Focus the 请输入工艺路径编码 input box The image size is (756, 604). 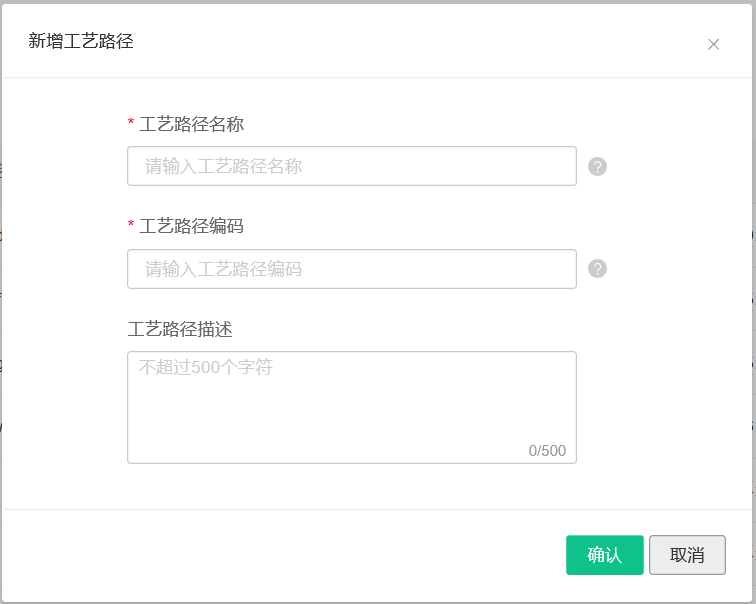click(351, 269)
